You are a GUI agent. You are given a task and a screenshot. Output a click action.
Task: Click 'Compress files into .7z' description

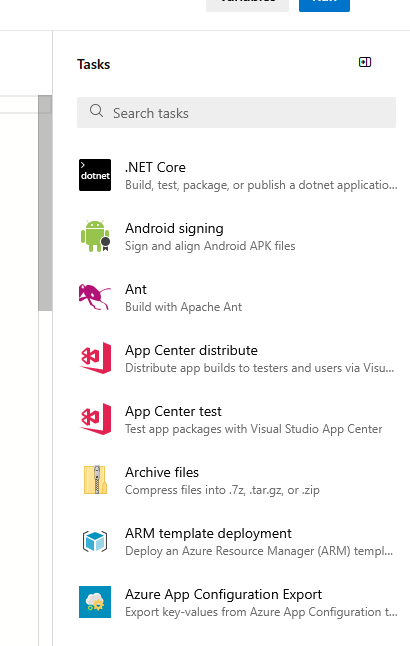click(x=222, y=490)
